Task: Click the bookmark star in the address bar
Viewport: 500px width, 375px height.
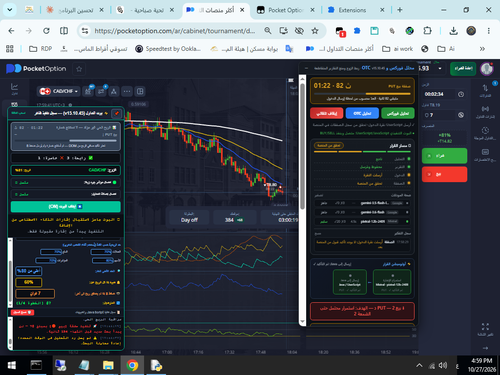Action: 315,31
